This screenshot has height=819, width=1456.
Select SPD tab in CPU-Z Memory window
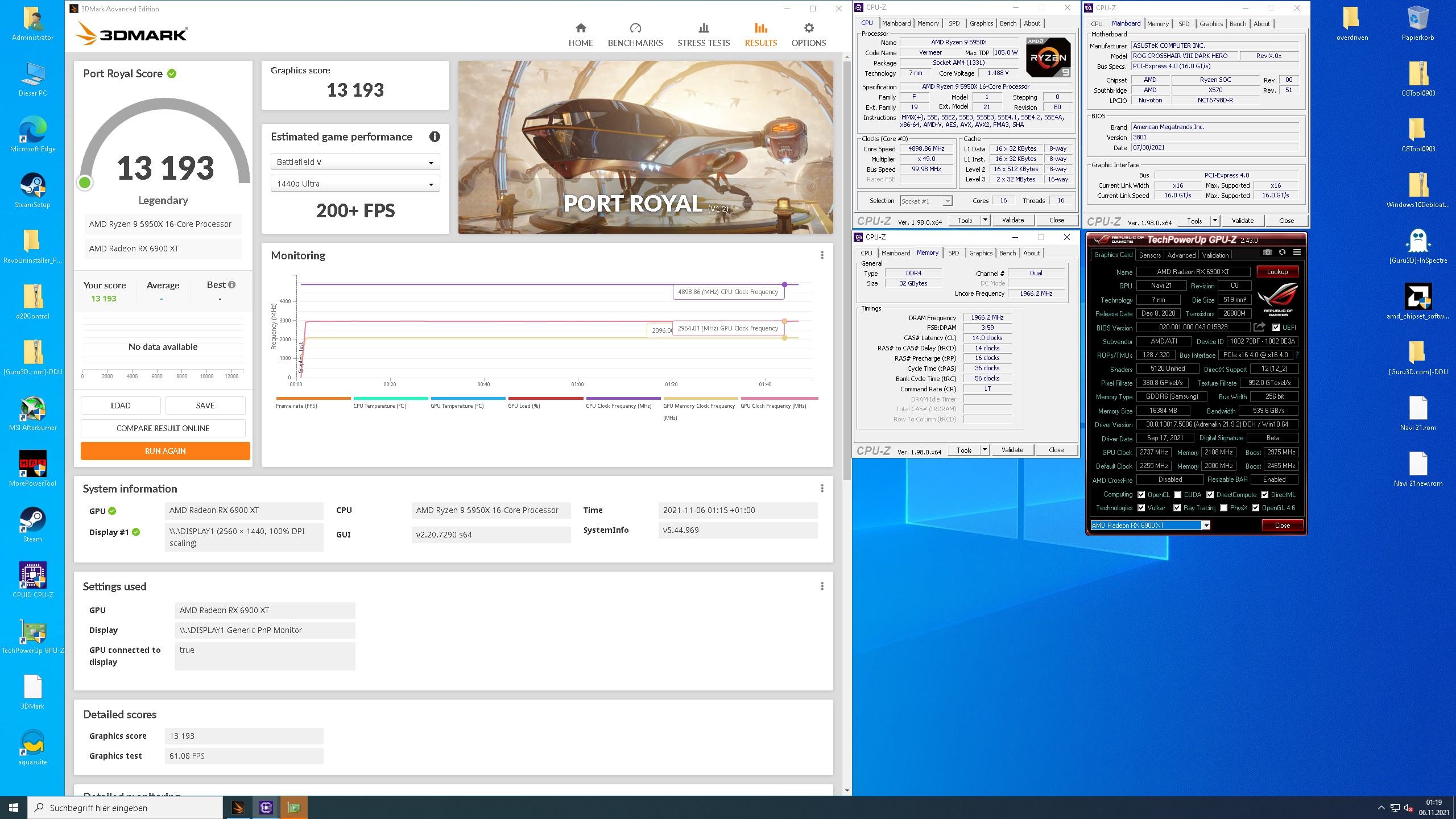pyautogui.click(x=953, y=253)
